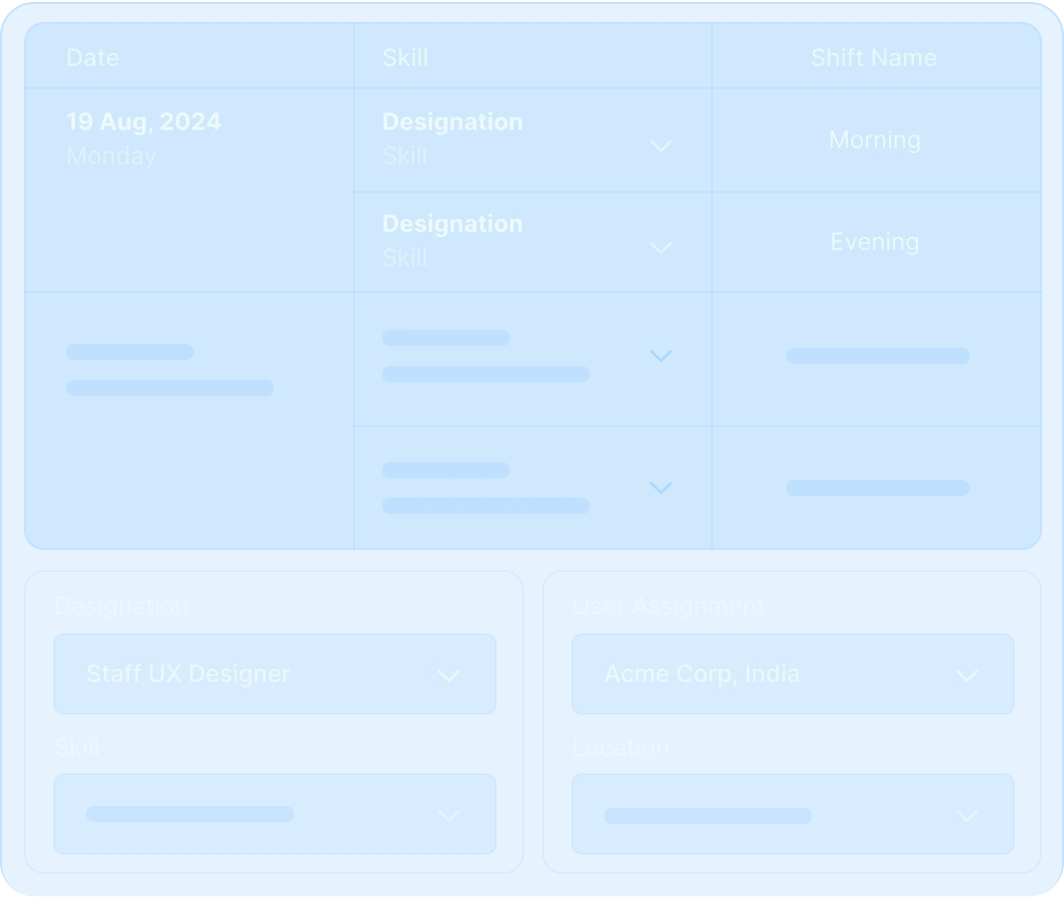Open the empty Skill dropdown below Designation
The image size is (1064, 897).
(x=275, y=814)
